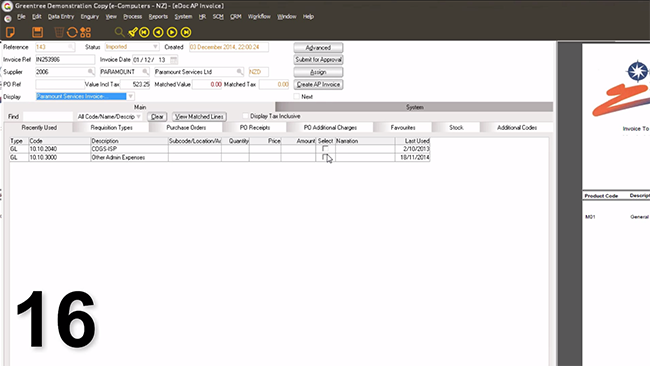Open the File menu
The width and height of the screenshot is (650, 366).
(21, 17)
